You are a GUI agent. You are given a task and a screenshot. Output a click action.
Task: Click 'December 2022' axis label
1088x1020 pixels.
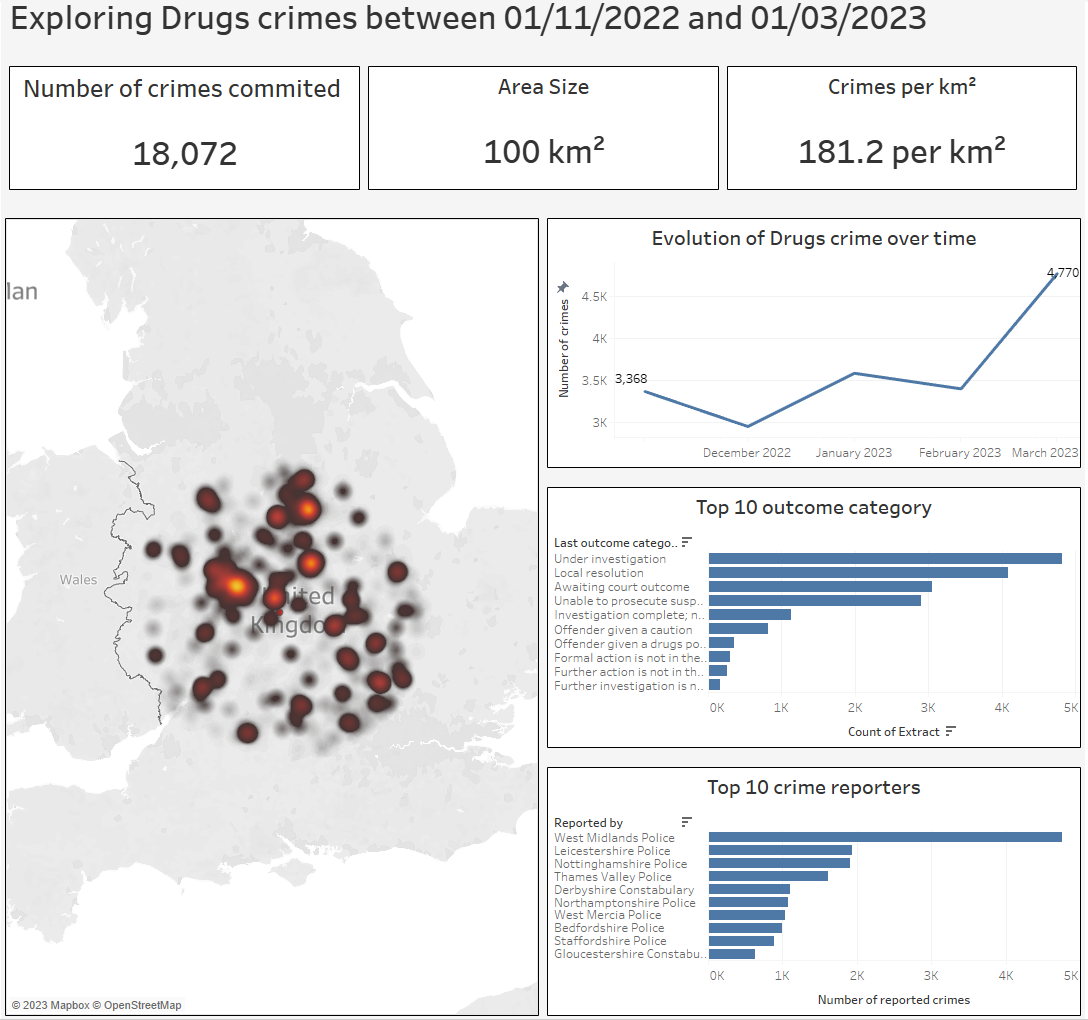pos(747,453)
